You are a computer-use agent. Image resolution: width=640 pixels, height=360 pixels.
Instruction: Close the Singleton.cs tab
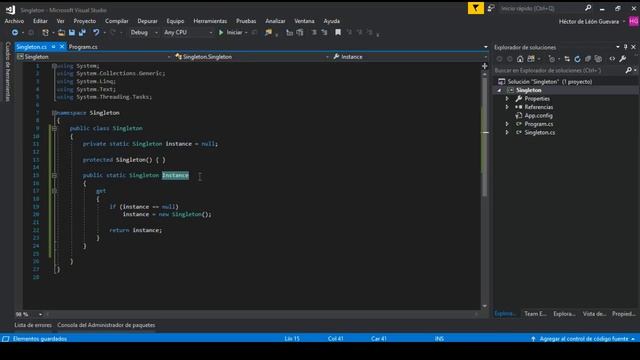click(x=62, y=47)
